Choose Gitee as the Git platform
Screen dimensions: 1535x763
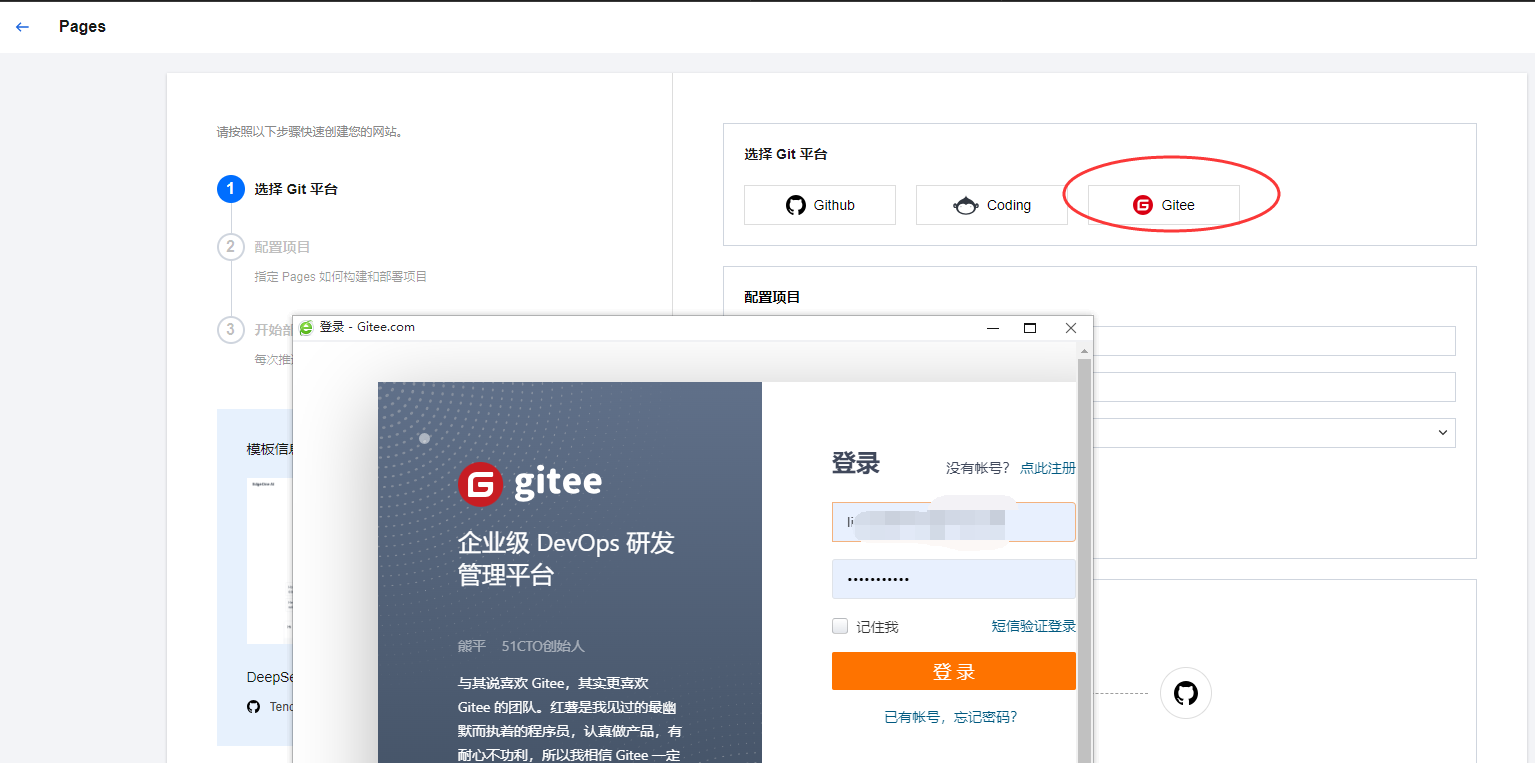point(1164,205)
